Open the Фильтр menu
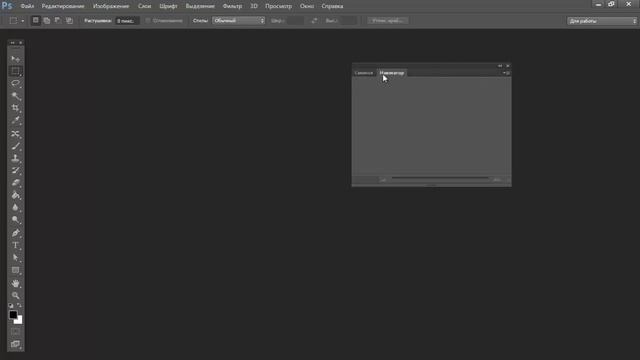Screen dimensions: 640x360 pyautogui.click(x=232, y=6)
